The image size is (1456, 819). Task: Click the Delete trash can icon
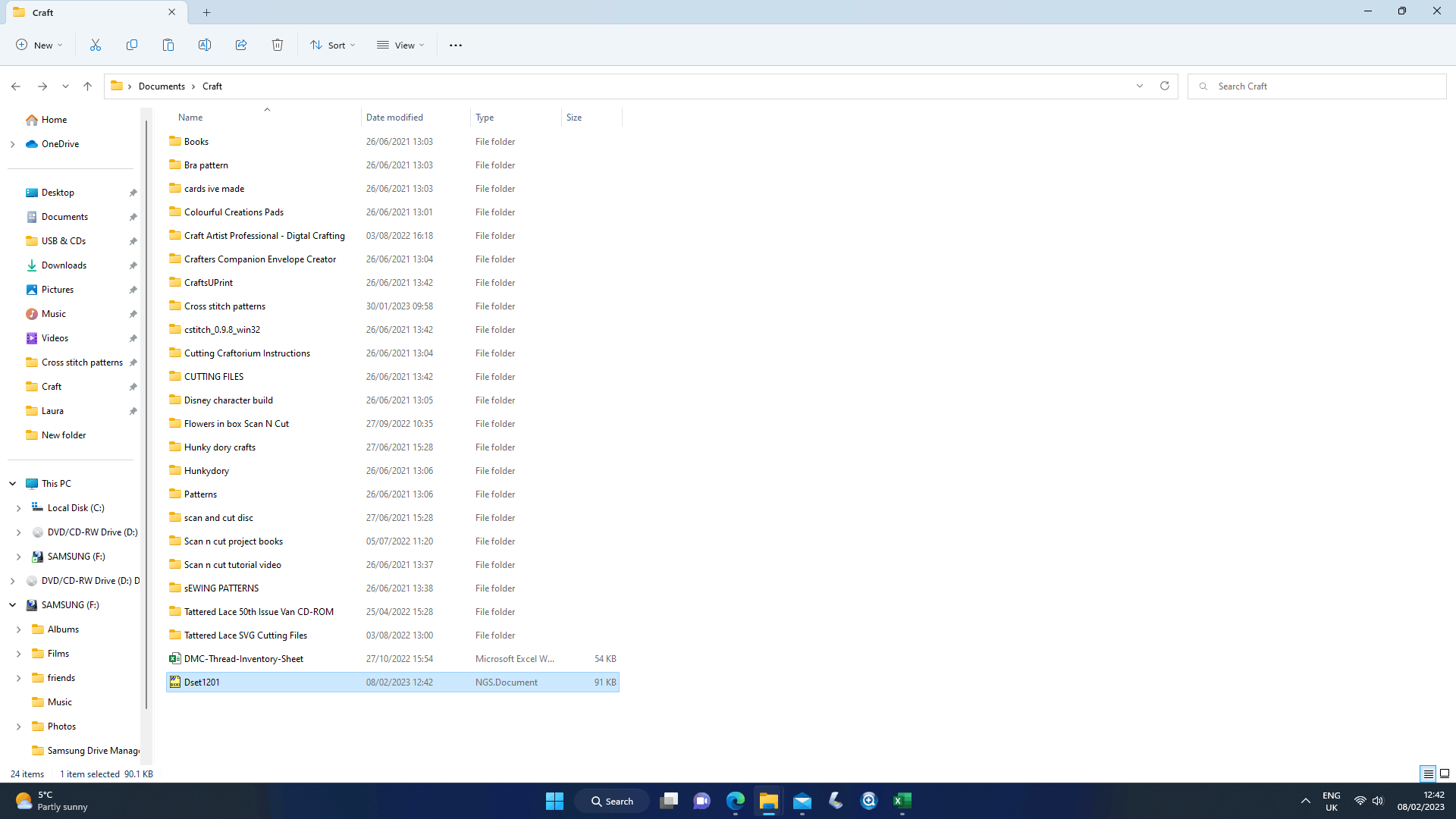point(278,45)
